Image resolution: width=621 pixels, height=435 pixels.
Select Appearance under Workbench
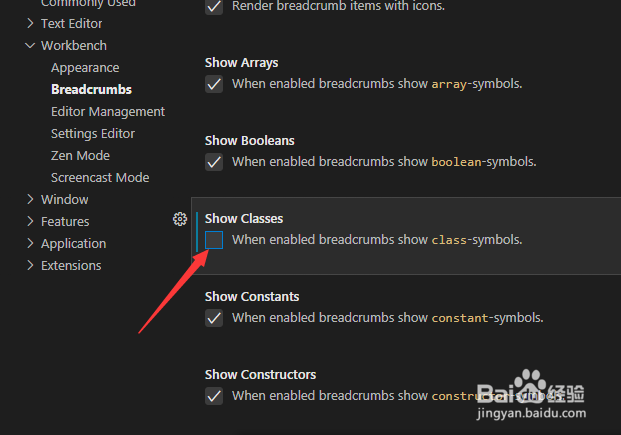coord(85,68)
